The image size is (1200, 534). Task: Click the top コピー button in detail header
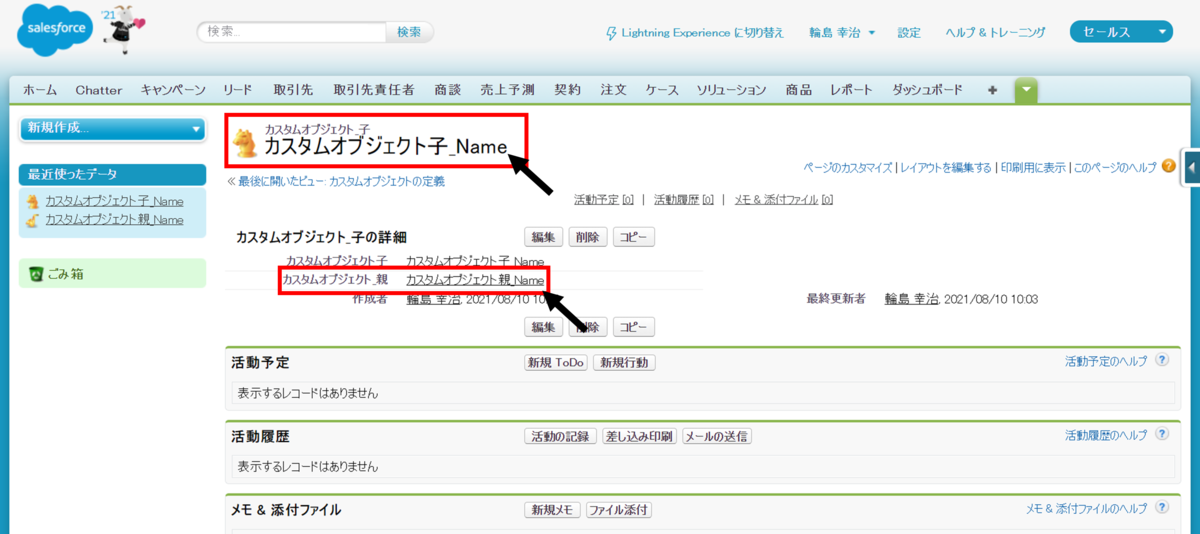634,237
